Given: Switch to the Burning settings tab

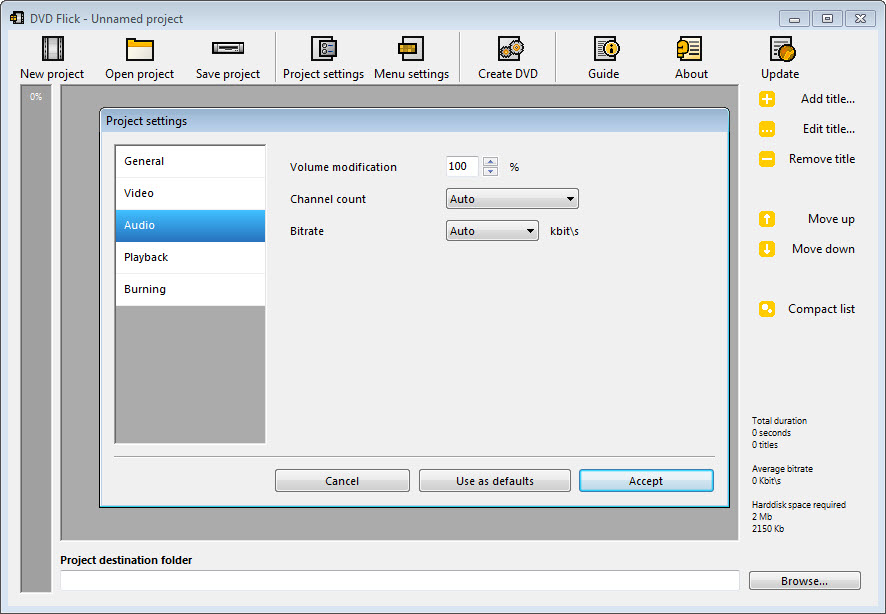Looking at the screenshot, I should click(x=190, y=288).
